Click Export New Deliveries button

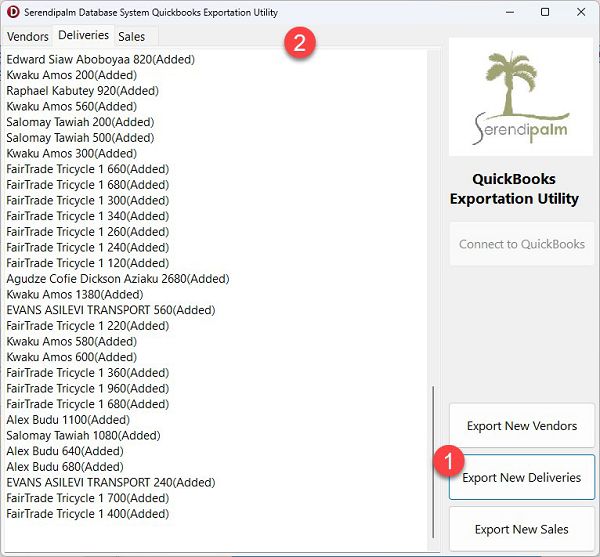522,477
